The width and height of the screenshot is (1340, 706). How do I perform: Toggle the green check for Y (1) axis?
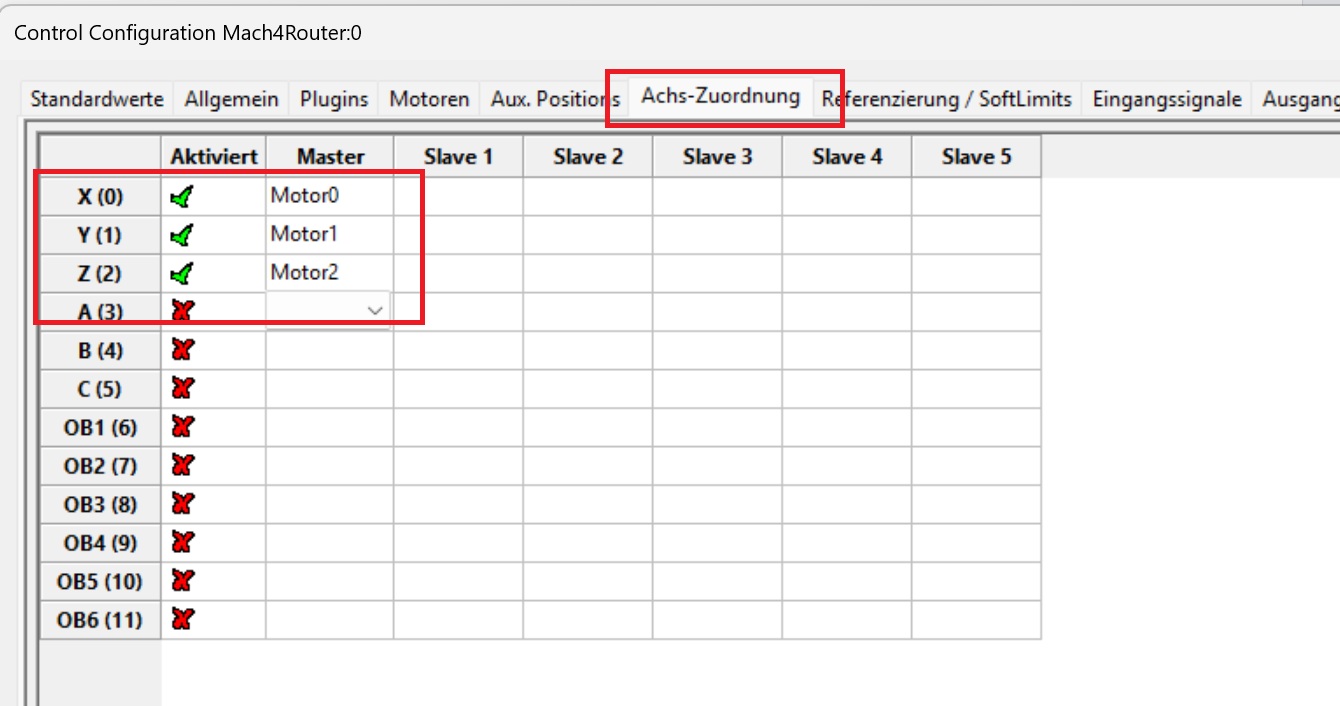tap(182, 235)
